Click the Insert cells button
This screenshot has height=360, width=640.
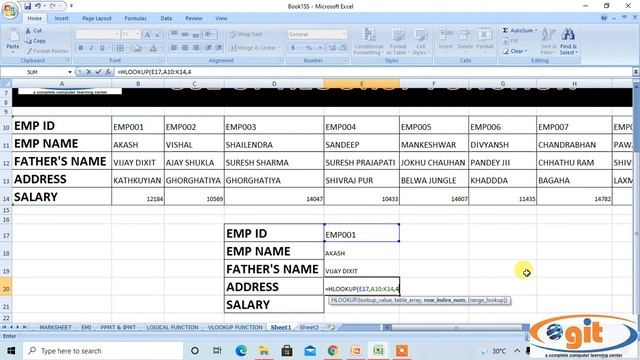(445, 38)
